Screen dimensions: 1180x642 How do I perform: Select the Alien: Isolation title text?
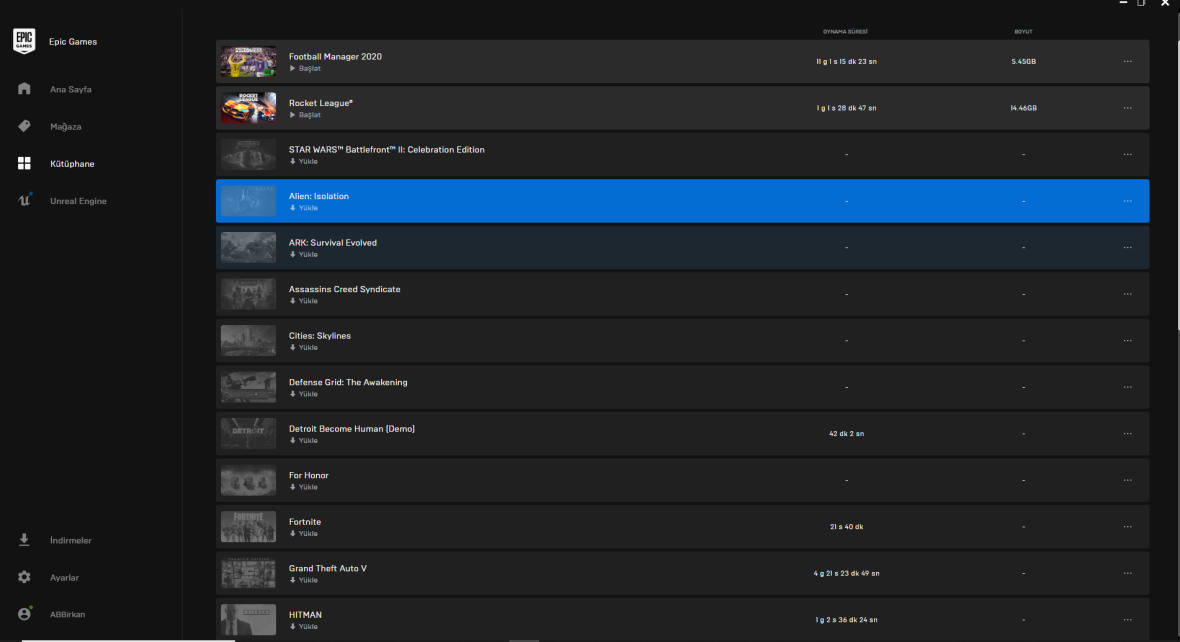pyautogui.click(x=319, y=196)
